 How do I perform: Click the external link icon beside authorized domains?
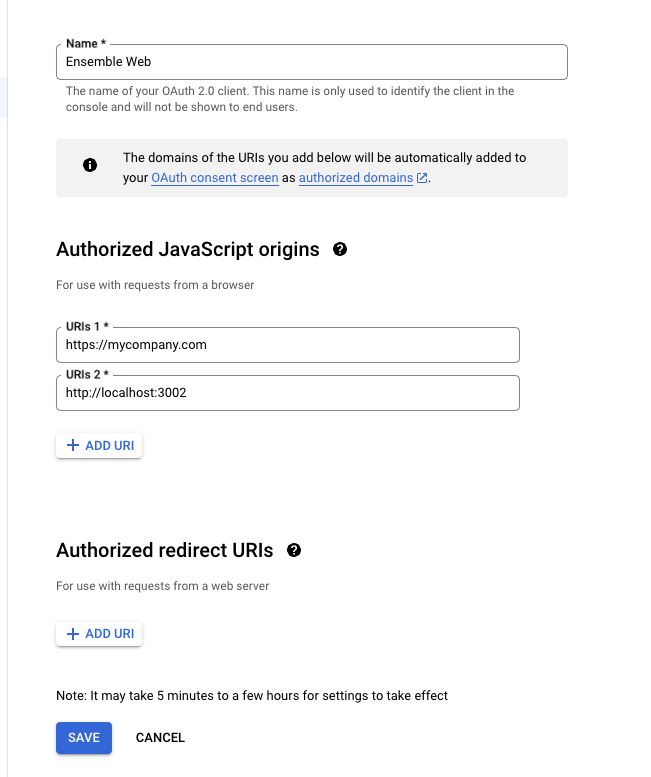click(422, 178)
